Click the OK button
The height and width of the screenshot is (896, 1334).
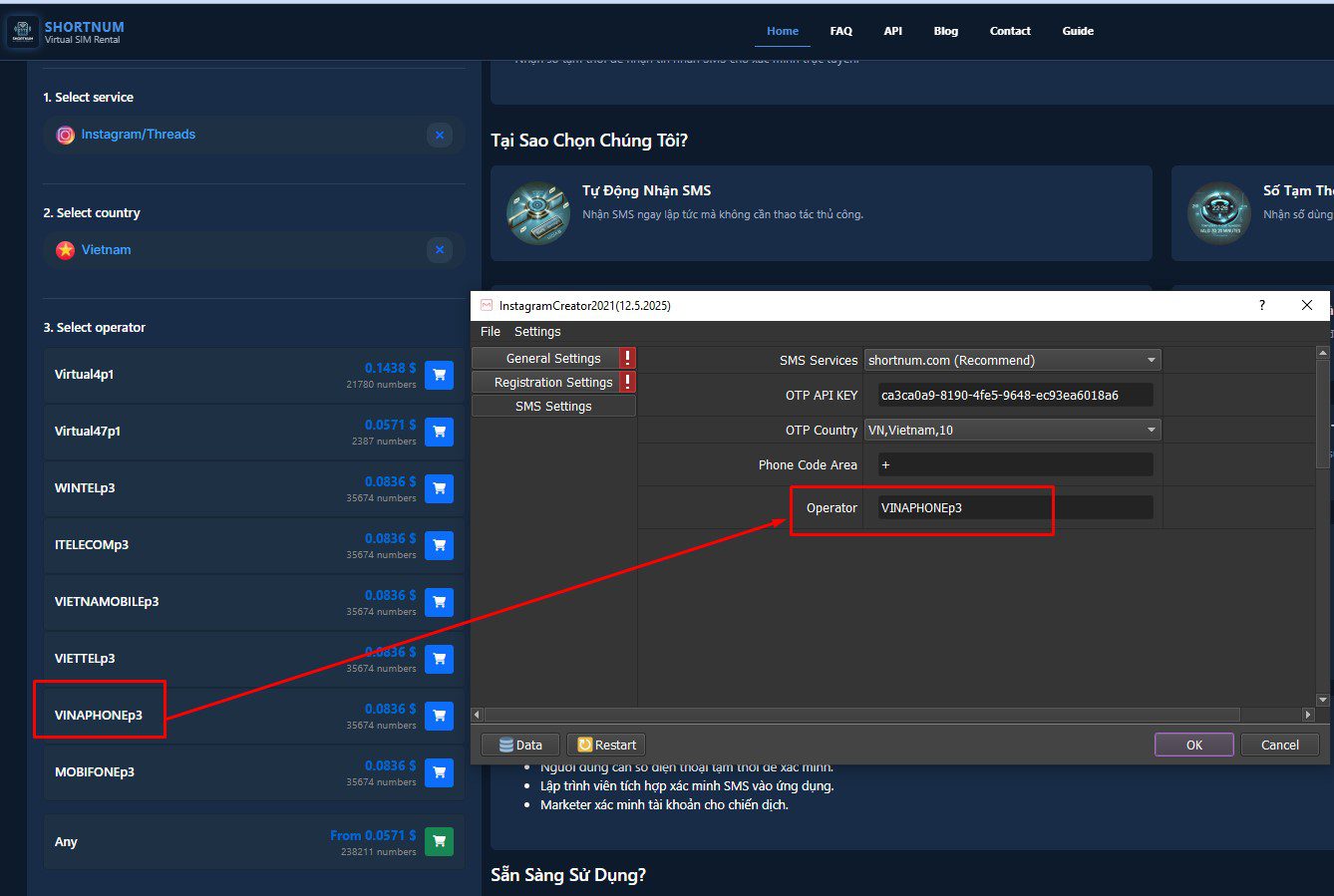tap(1194, 745)
